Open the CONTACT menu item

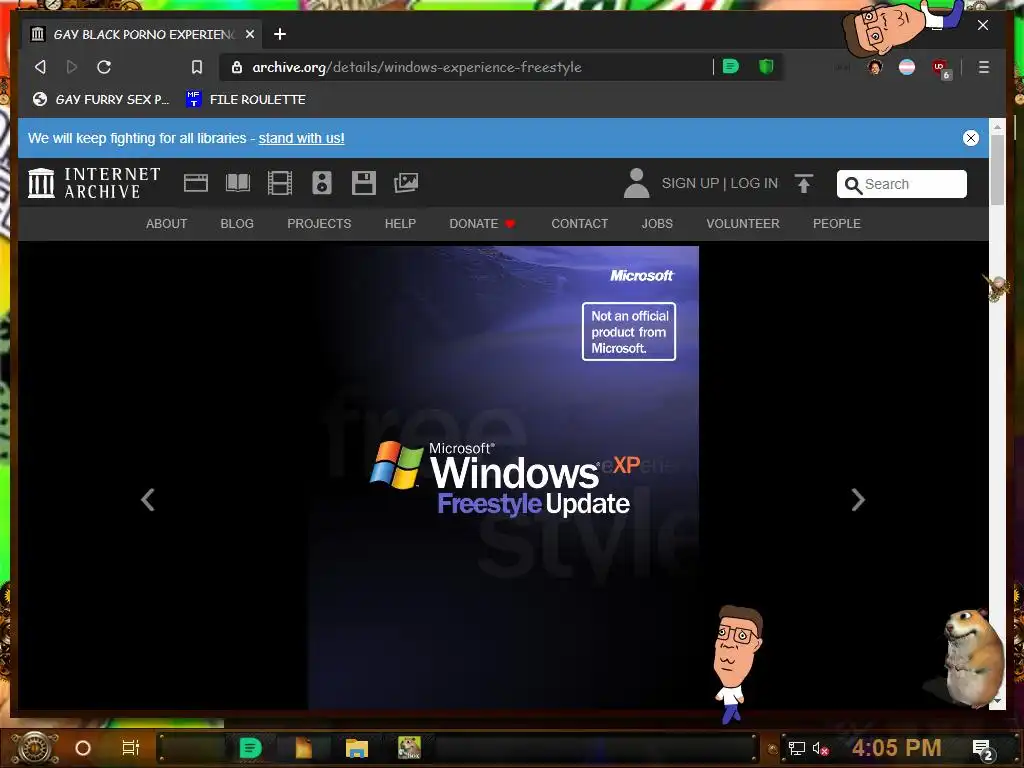point(579,224)
